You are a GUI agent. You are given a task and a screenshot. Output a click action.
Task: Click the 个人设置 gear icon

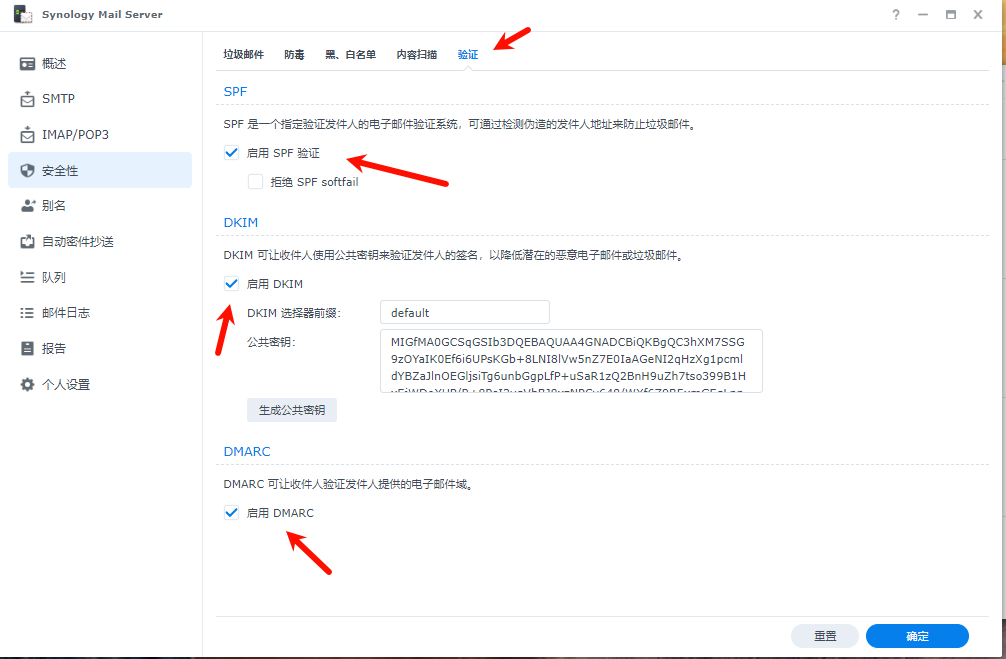click(x=27, y=384)
